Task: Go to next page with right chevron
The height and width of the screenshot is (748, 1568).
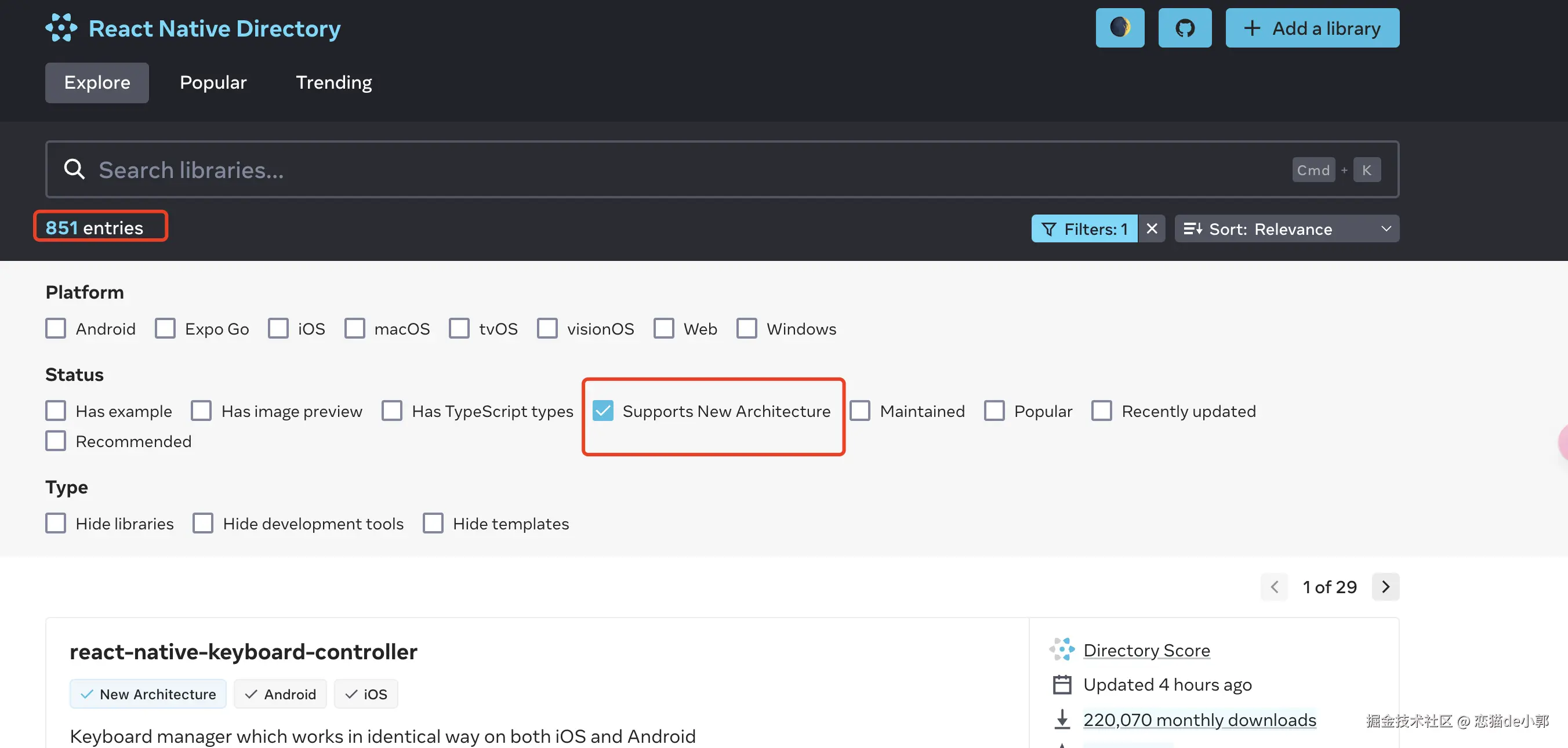Action: (1385, 587)
